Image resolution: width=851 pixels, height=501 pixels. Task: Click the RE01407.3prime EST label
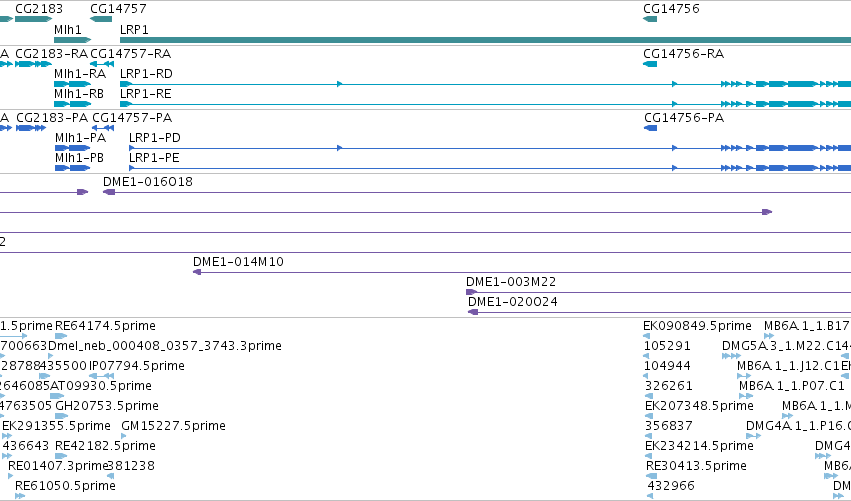[58, 466]
